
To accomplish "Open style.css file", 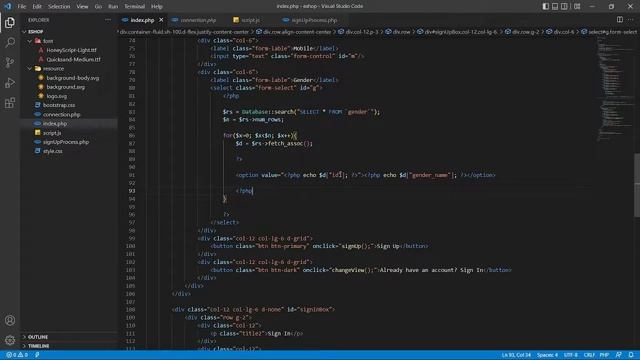I will (x=69, y=151).
